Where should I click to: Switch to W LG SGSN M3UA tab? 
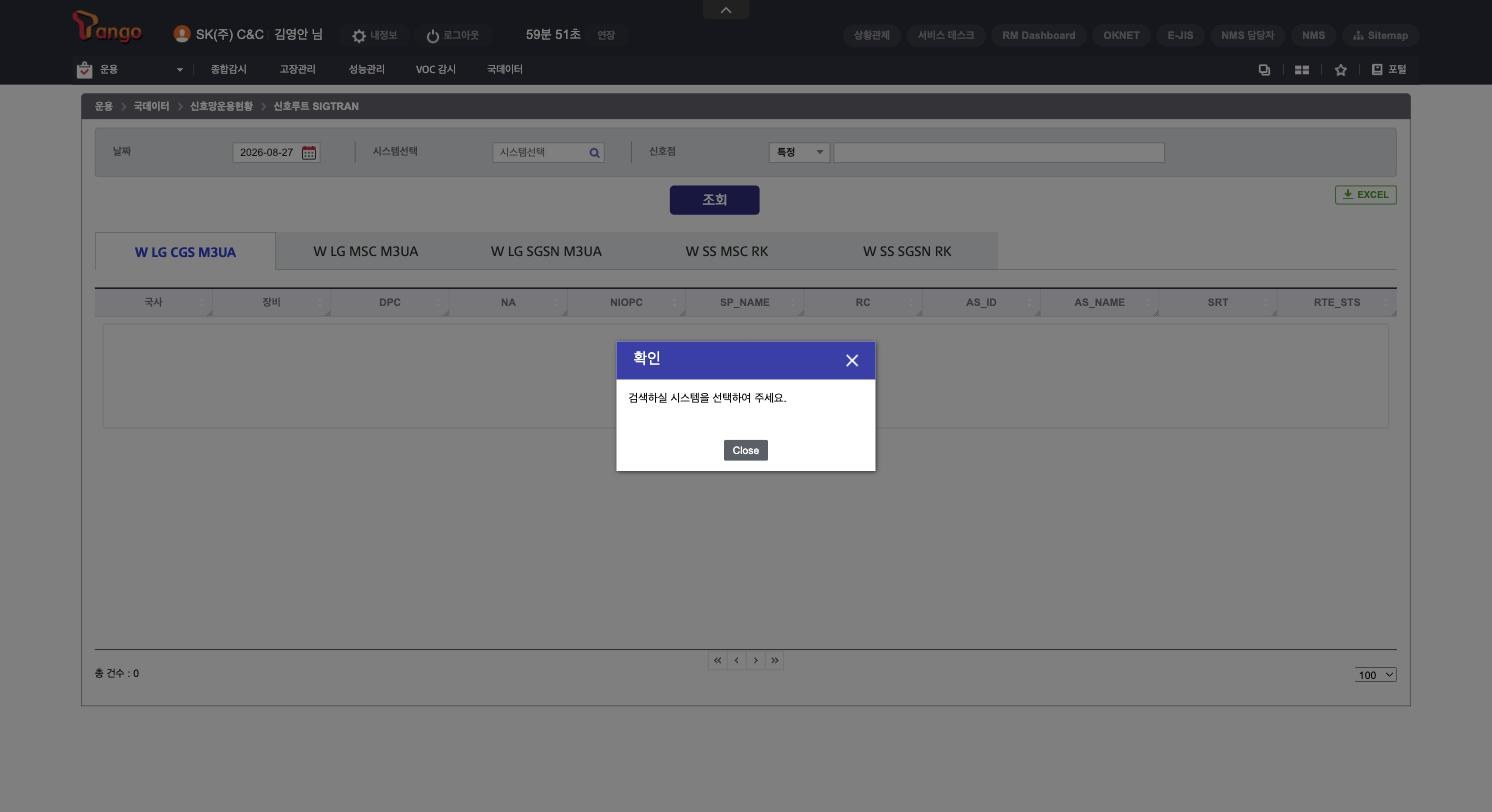(x=546, y=251)
